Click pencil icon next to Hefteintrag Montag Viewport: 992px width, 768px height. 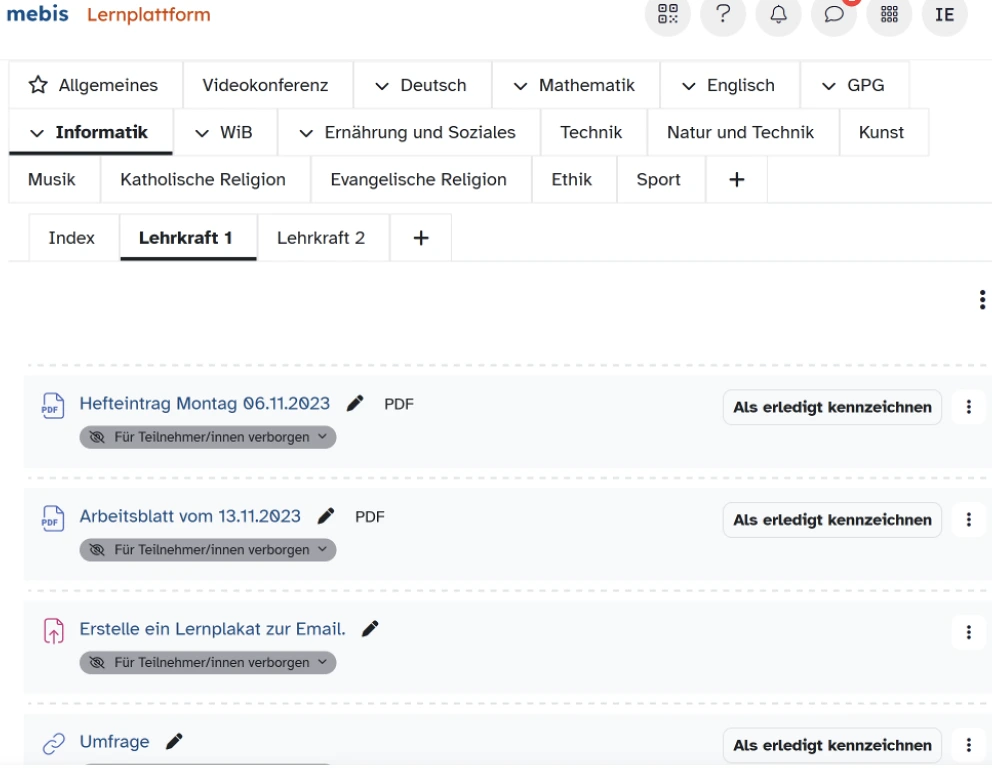point(353,404)
